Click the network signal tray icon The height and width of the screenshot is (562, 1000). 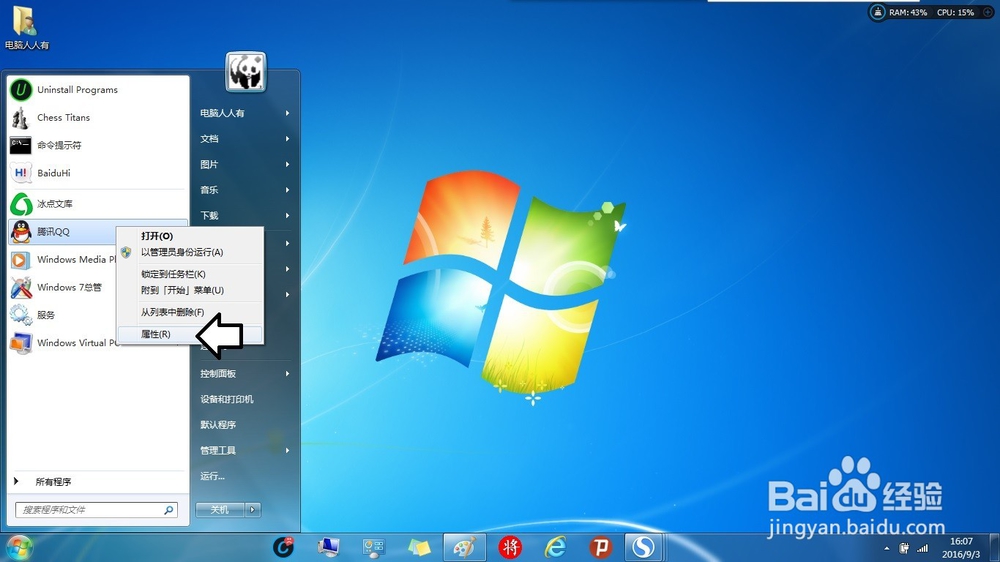tap(922, 548)
